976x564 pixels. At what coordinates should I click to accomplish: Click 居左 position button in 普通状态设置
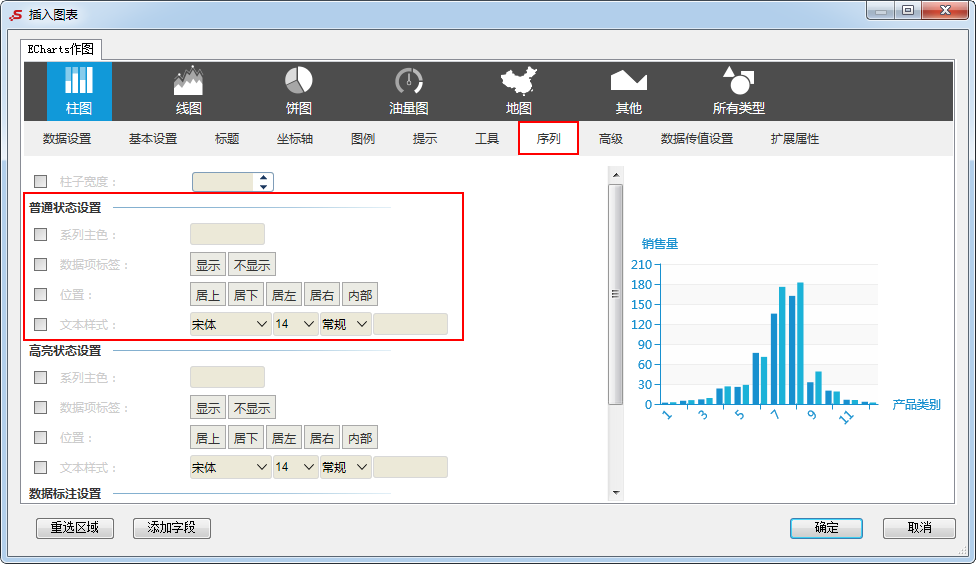[284, 295]
